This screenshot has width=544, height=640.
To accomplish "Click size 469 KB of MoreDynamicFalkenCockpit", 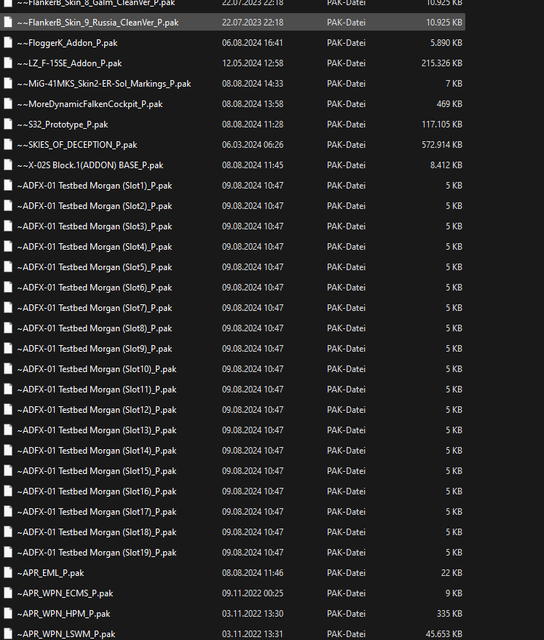I will (x=449, y=104).
